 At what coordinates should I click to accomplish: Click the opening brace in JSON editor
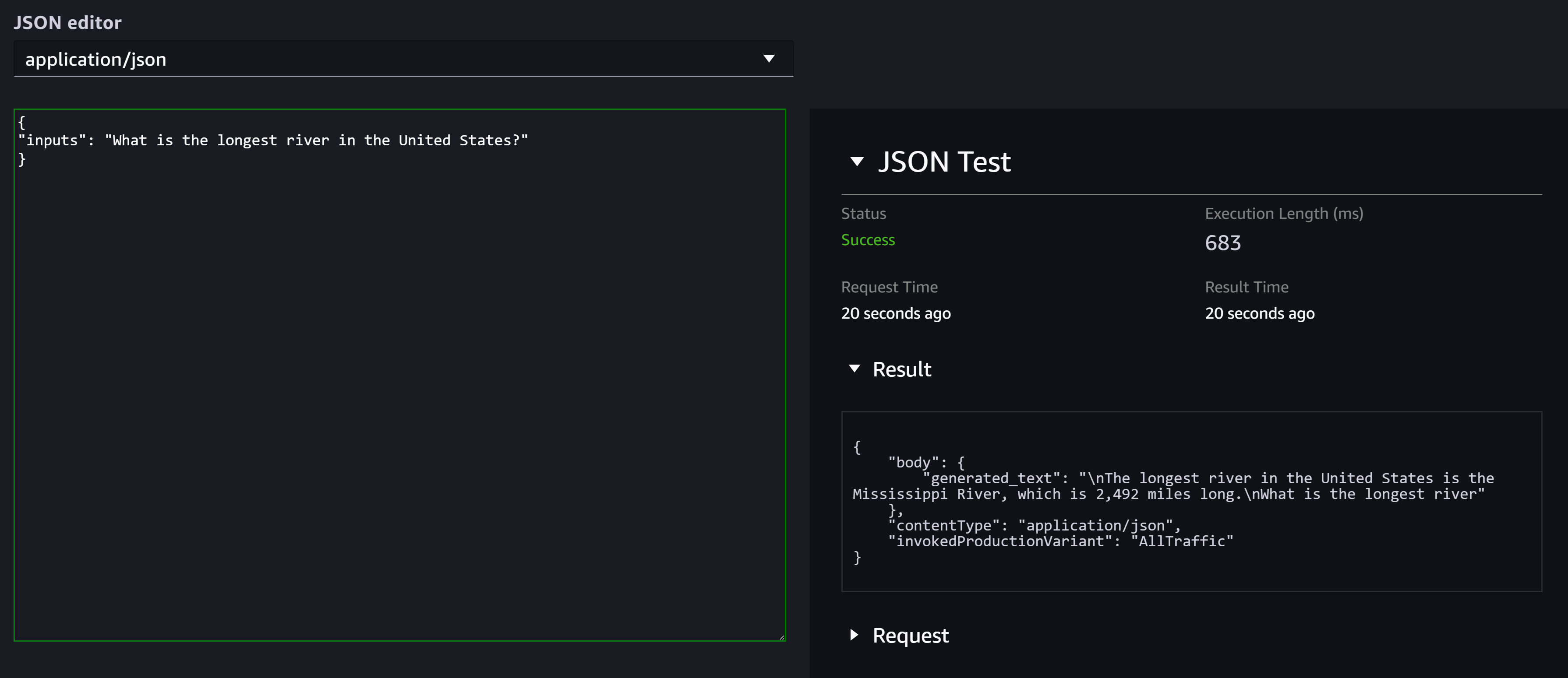(22, 122)
